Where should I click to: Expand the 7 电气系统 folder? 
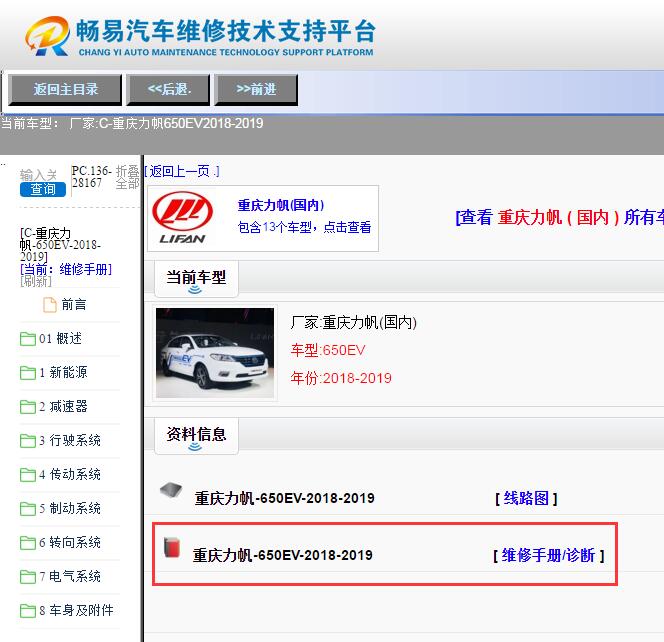(x=70, y=576)
